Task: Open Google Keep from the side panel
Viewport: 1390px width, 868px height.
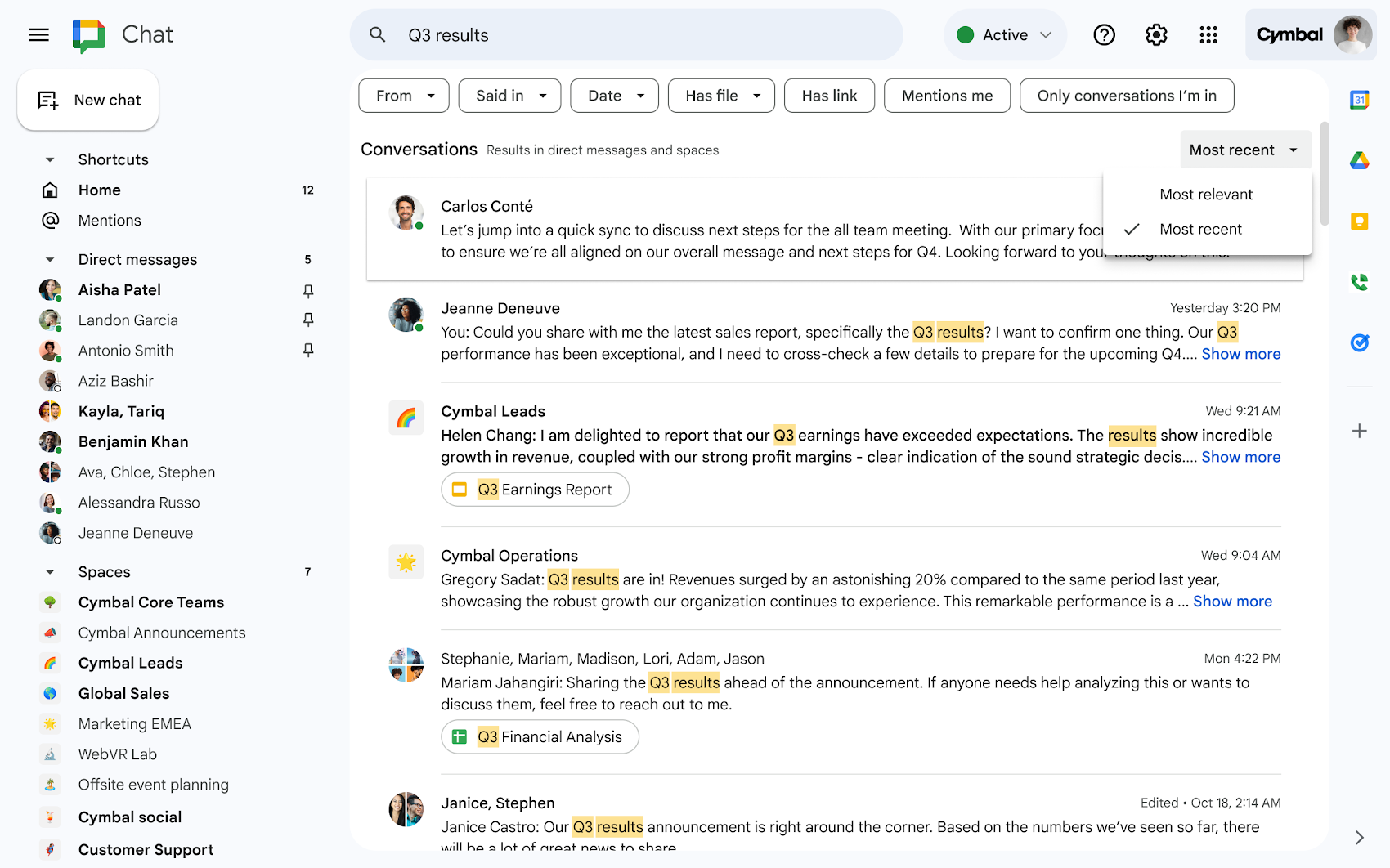Action: click(1358, 221)
